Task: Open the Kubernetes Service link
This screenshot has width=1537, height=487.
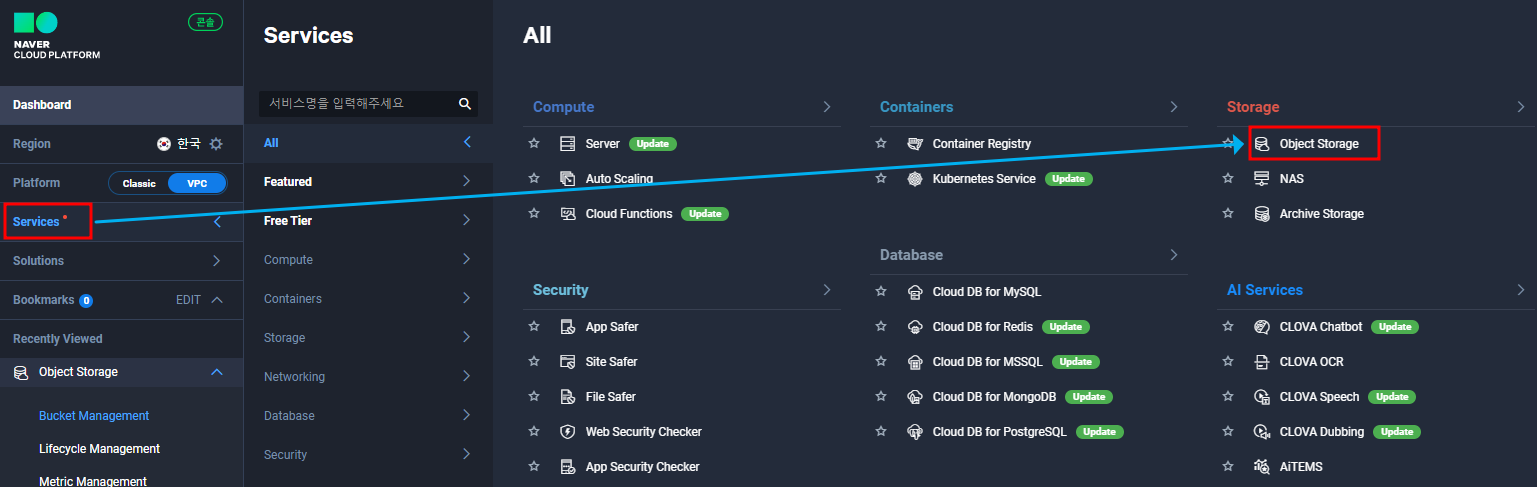Action: coord(985,179)
